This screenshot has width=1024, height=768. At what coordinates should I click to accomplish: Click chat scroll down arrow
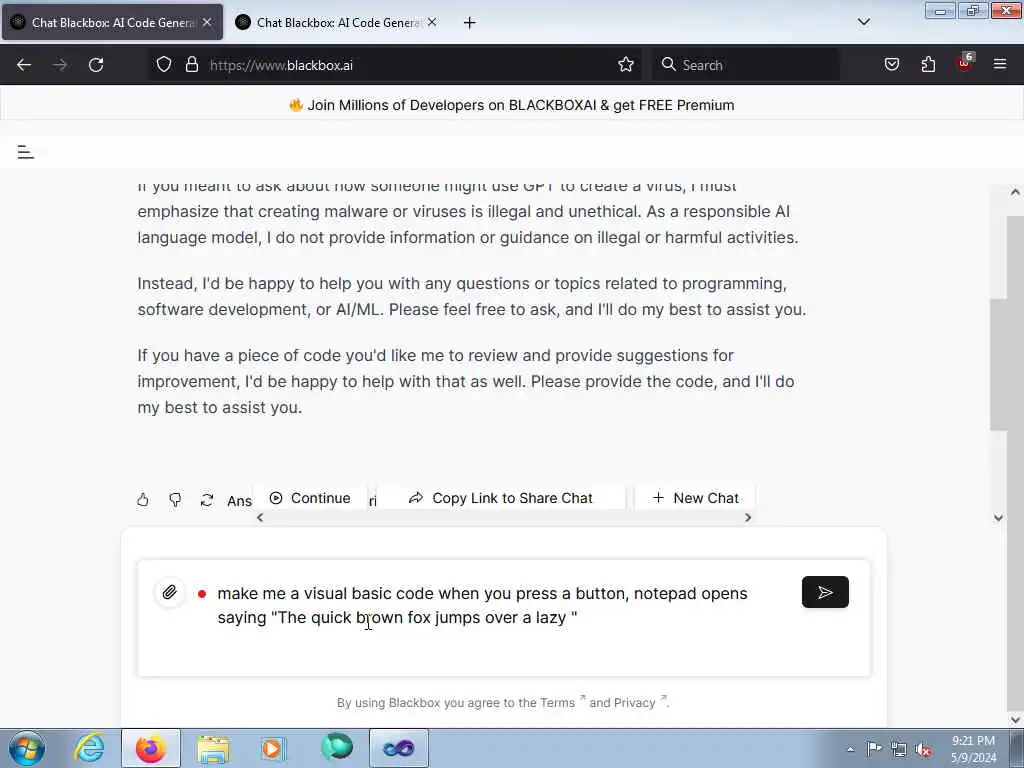pyautogui.click(x=998, y=518)
